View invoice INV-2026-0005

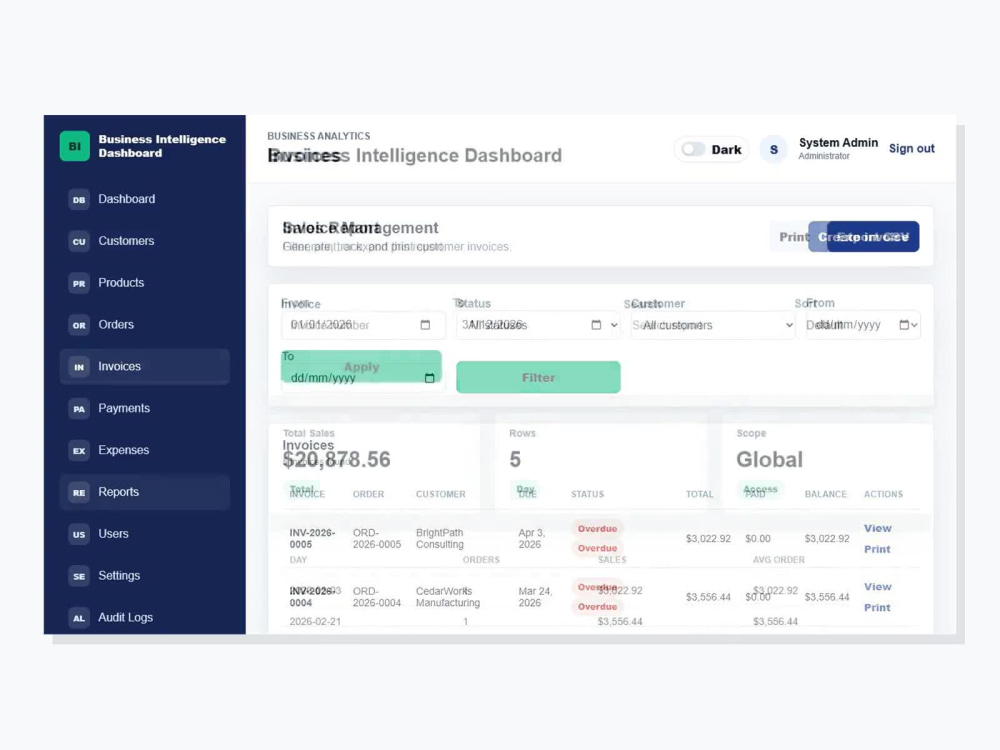(878, 528)
